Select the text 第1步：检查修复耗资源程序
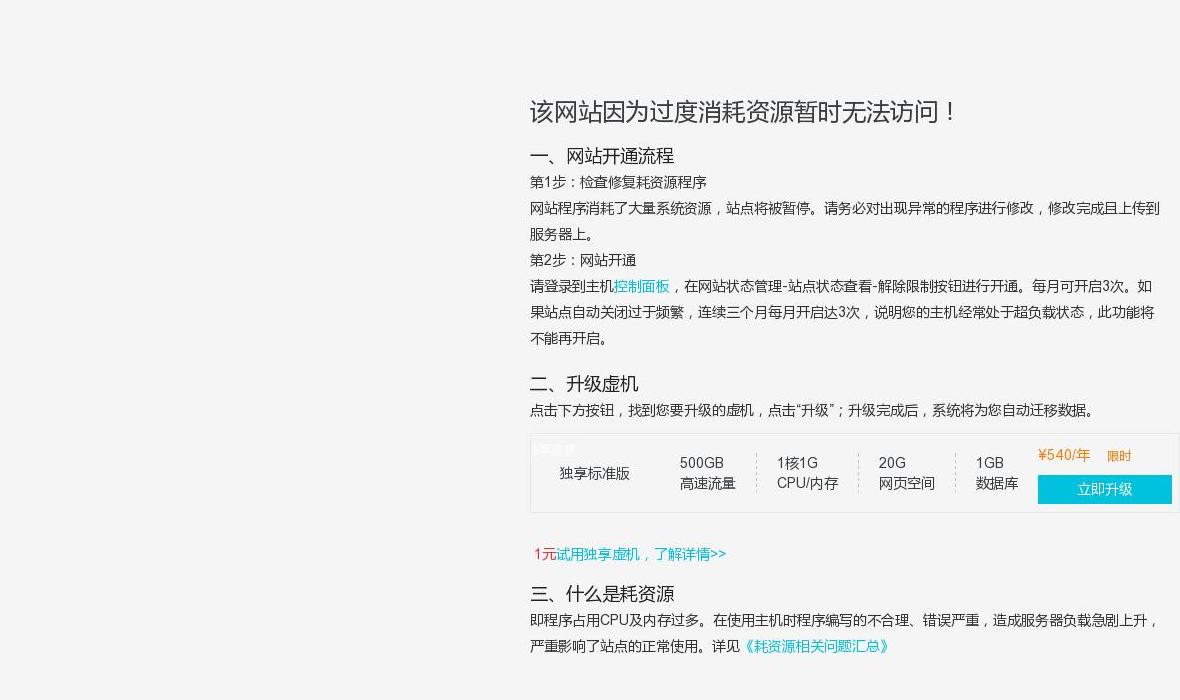The image size is (1180, 700). pyautogui.click(x=618, y=182)
